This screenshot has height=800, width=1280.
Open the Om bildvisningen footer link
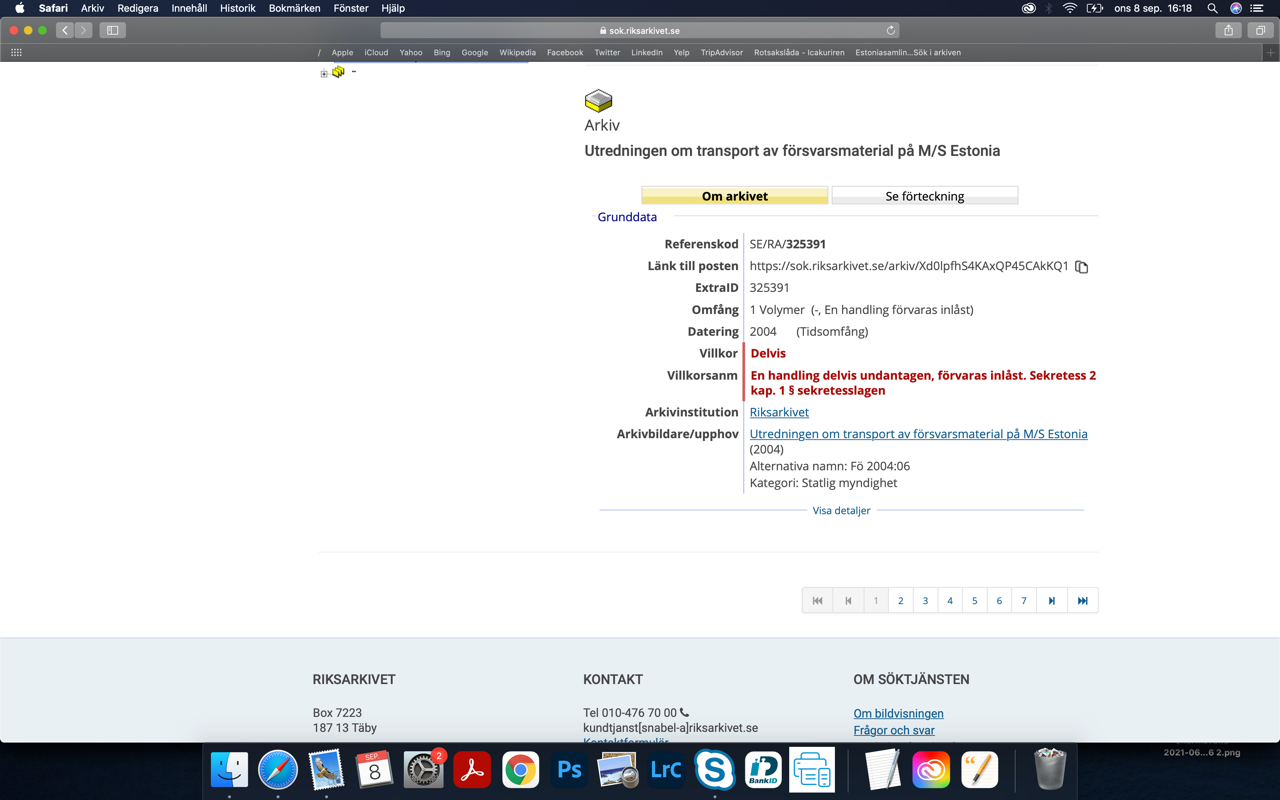[898, 713]
